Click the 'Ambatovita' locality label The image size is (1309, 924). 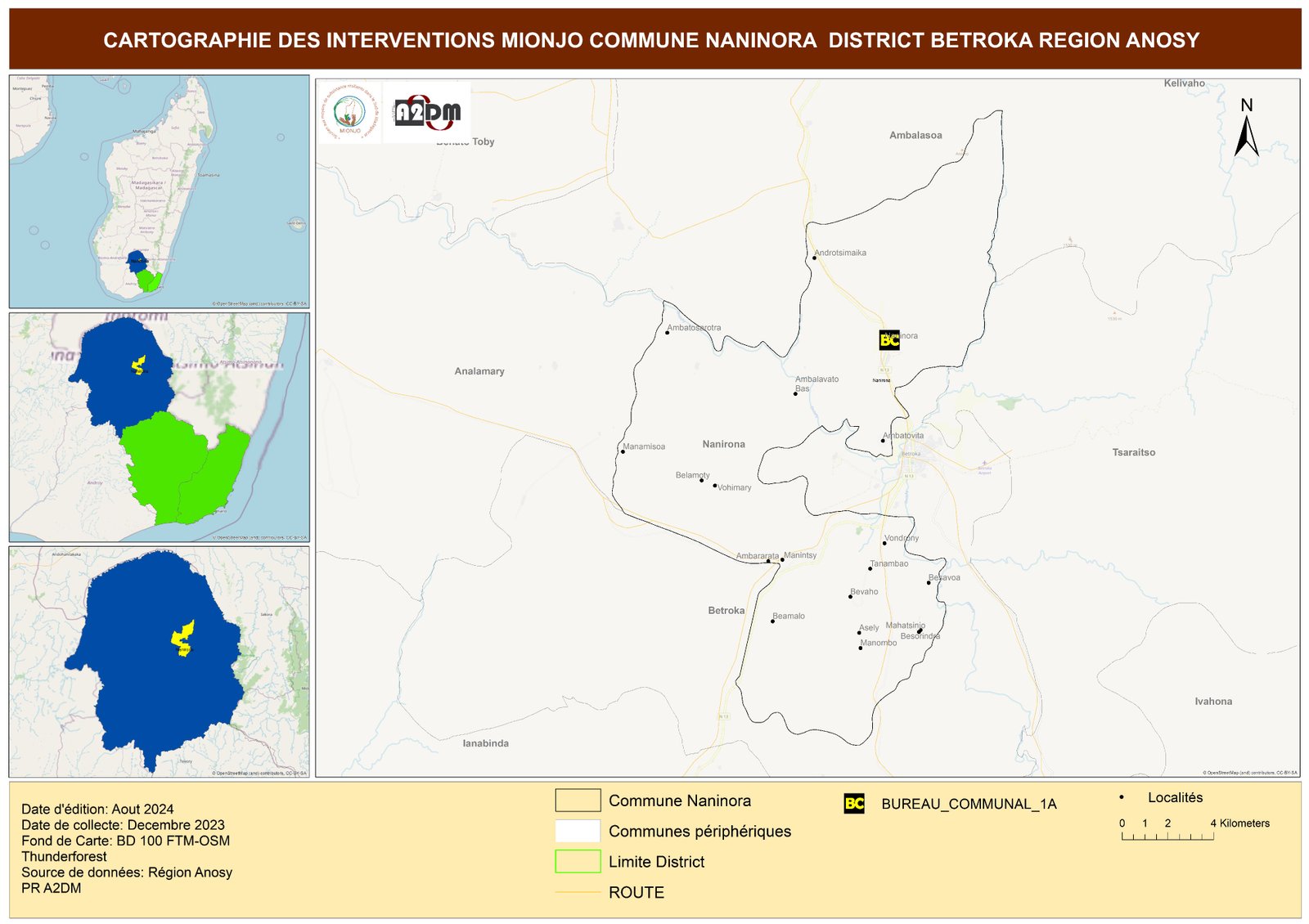[903, 437]
